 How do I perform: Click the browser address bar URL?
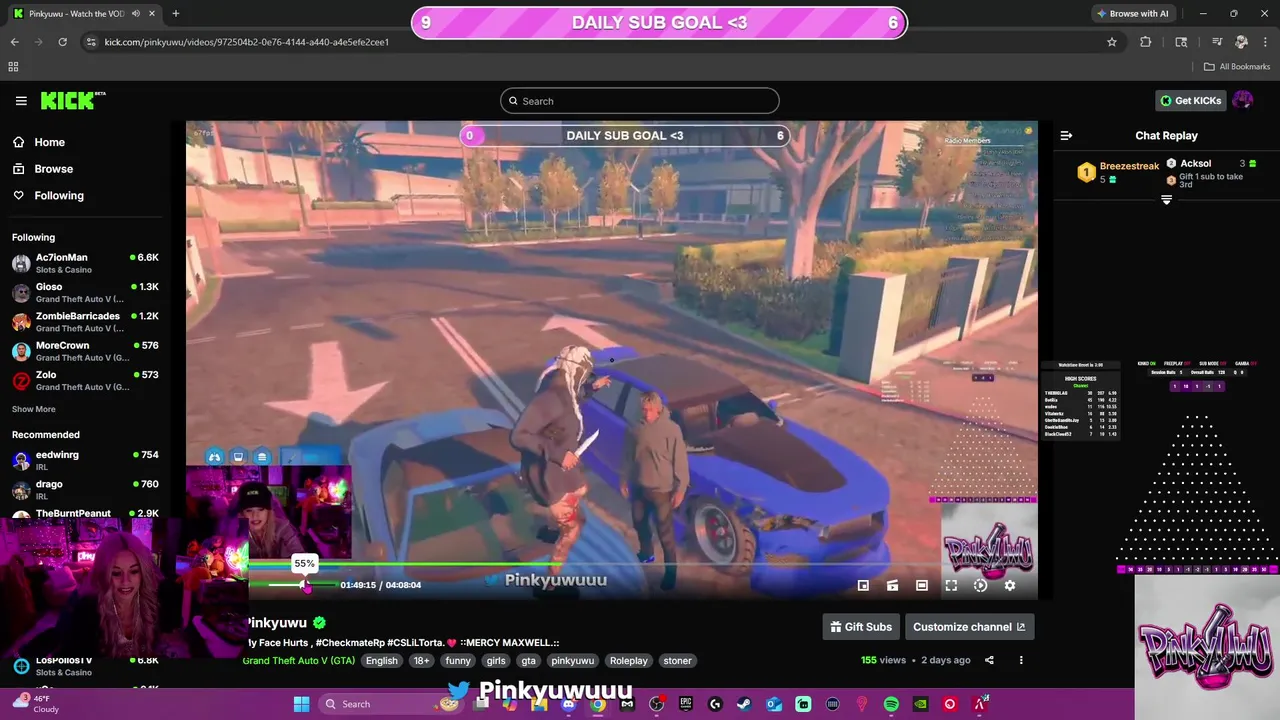tap(247, 42)
